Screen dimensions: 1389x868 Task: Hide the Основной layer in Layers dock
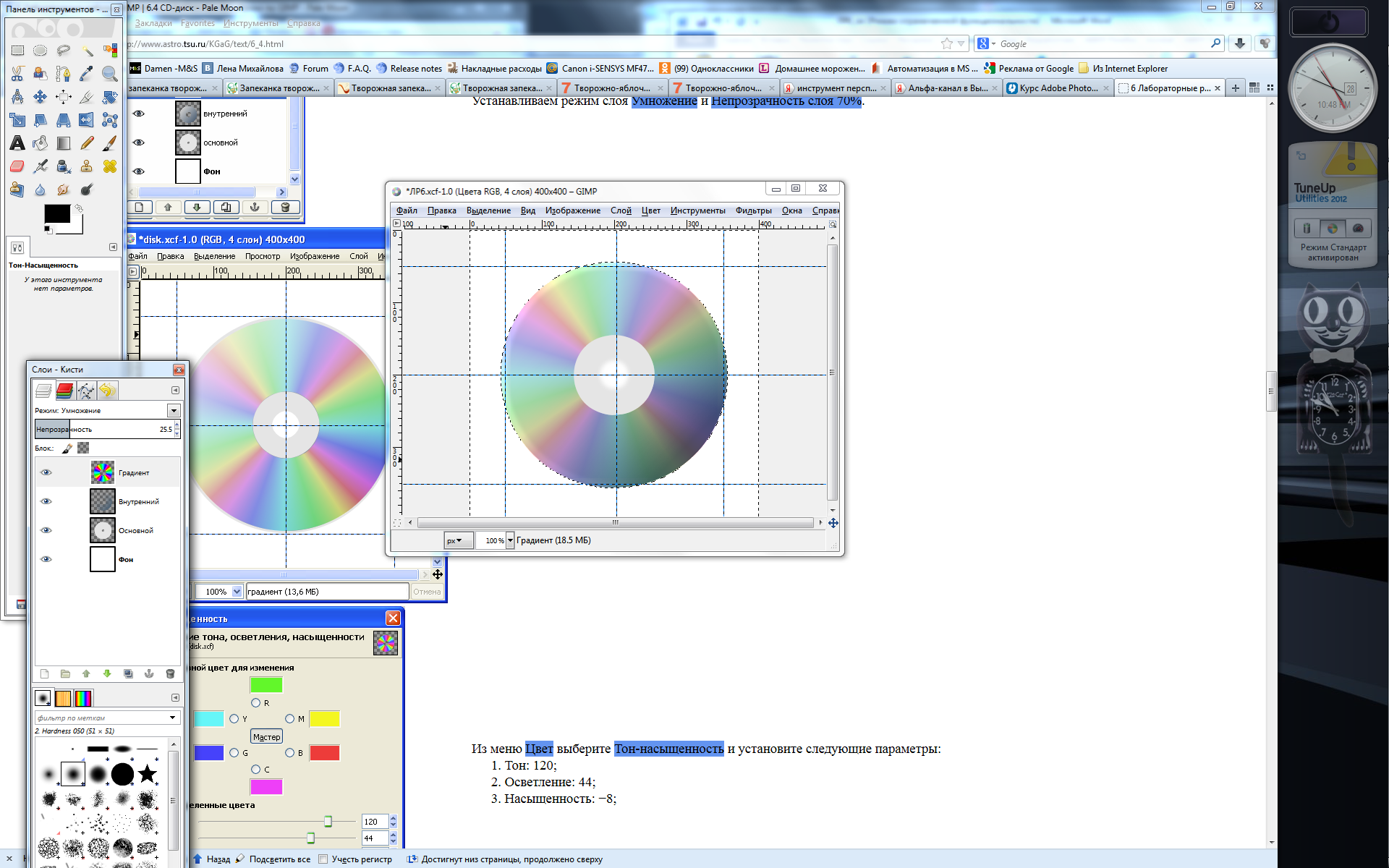pos(46,530)
